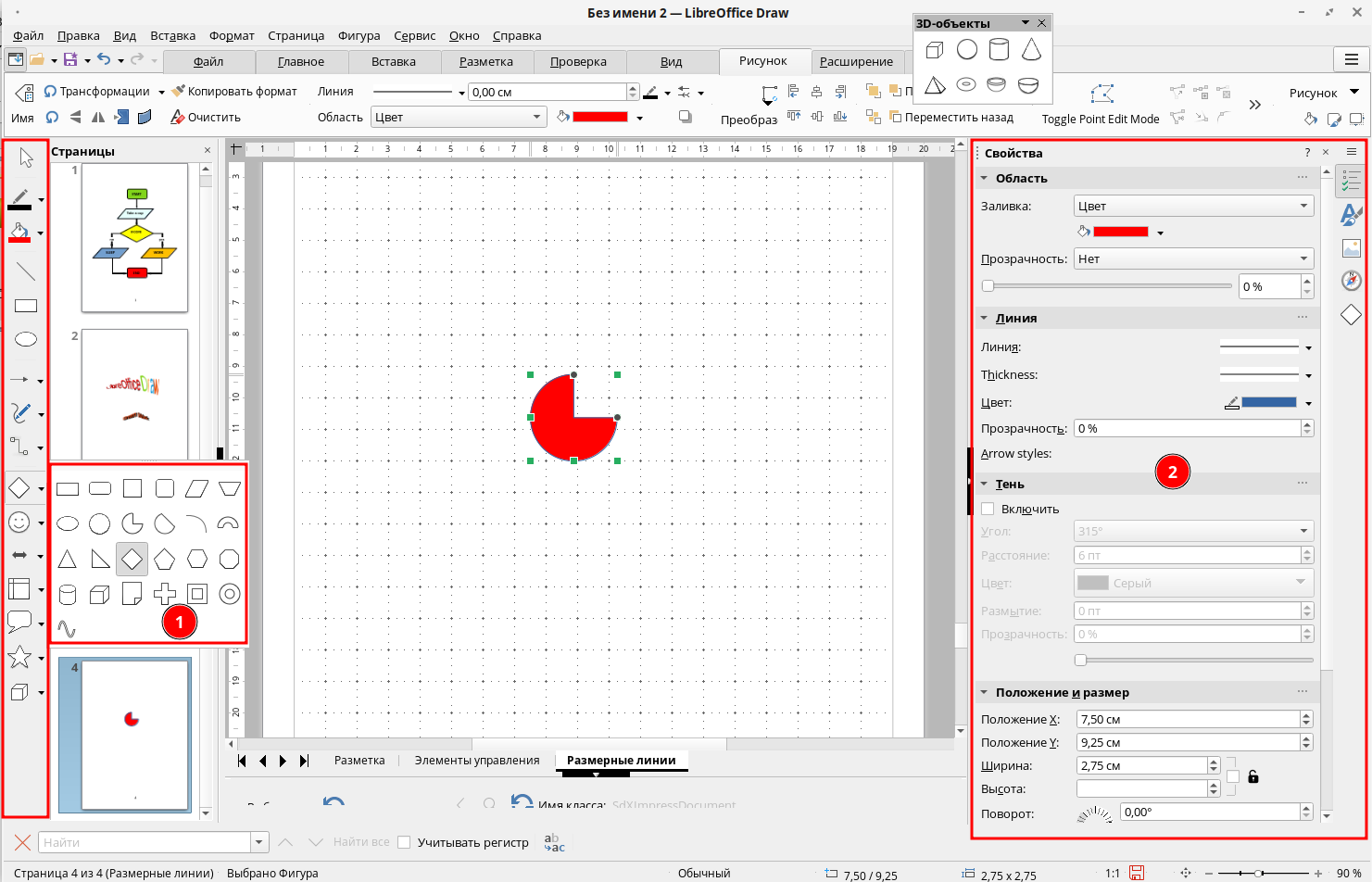Collapse the 'Линия' section in sidebar
Image resolution: width=1372 pixels, height=882 pixels.
[x=984, y=318]
